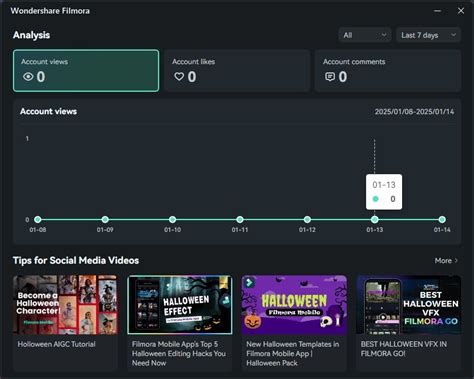Viewport: 474px width, 379px height.
Task: Click the Analysis heading
Action: pos(31,35)
